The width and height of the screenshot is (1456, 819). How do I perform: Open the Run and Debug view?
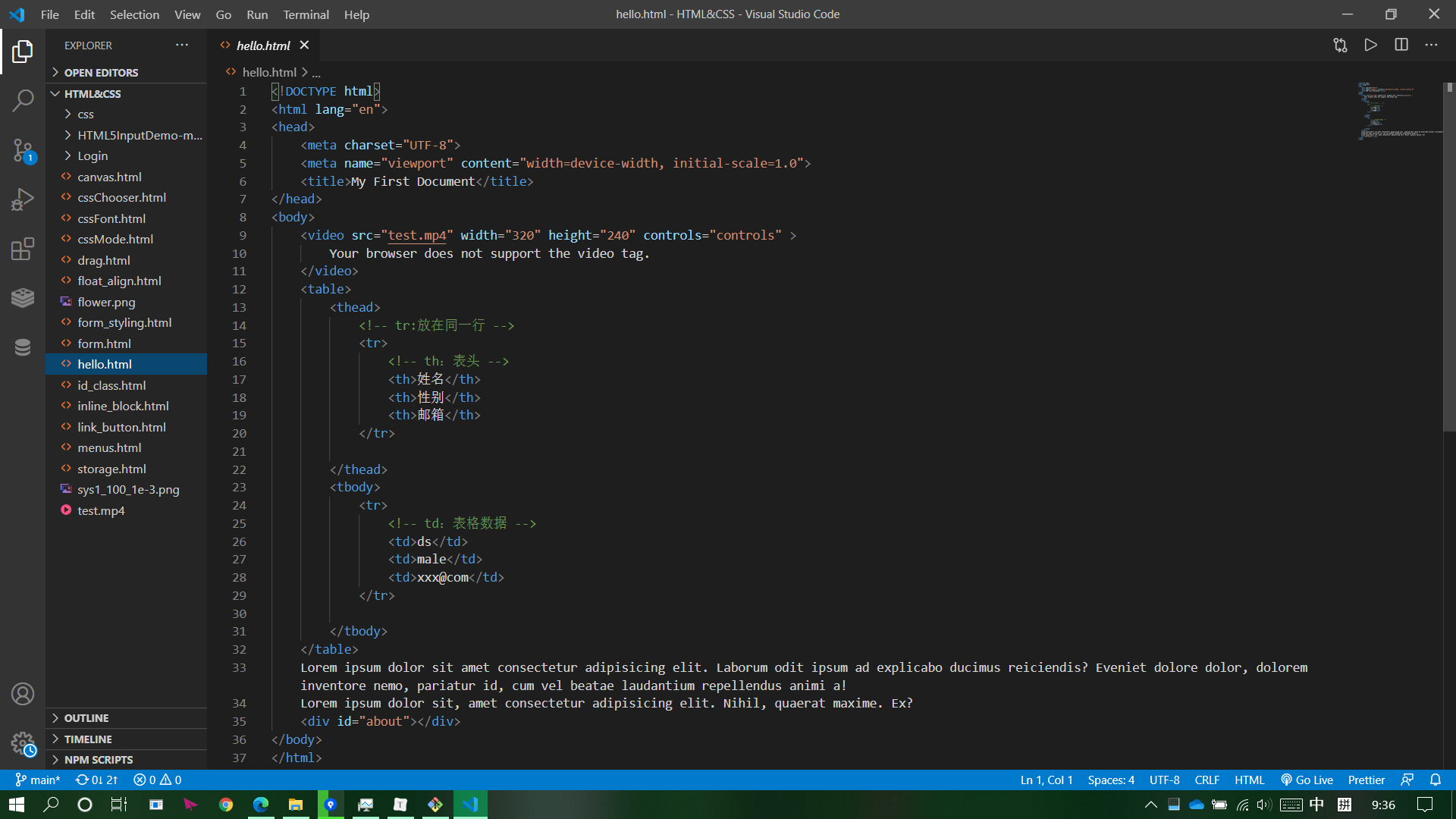click(x=23, y=199)
